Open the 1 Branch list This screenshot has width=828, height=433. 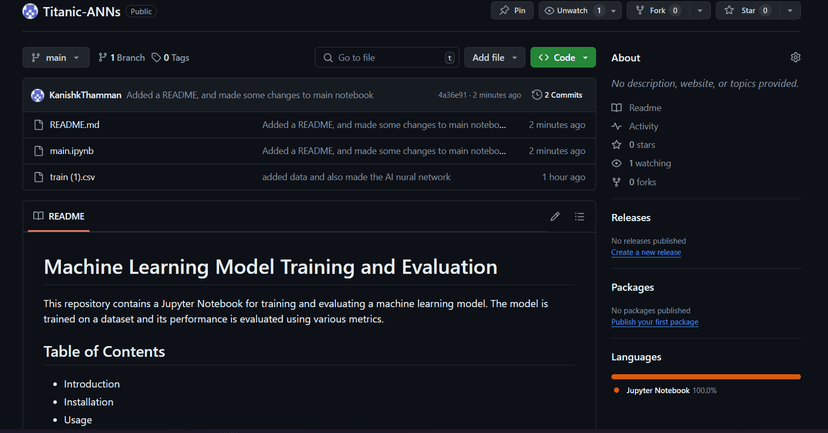tap(121, 58)
